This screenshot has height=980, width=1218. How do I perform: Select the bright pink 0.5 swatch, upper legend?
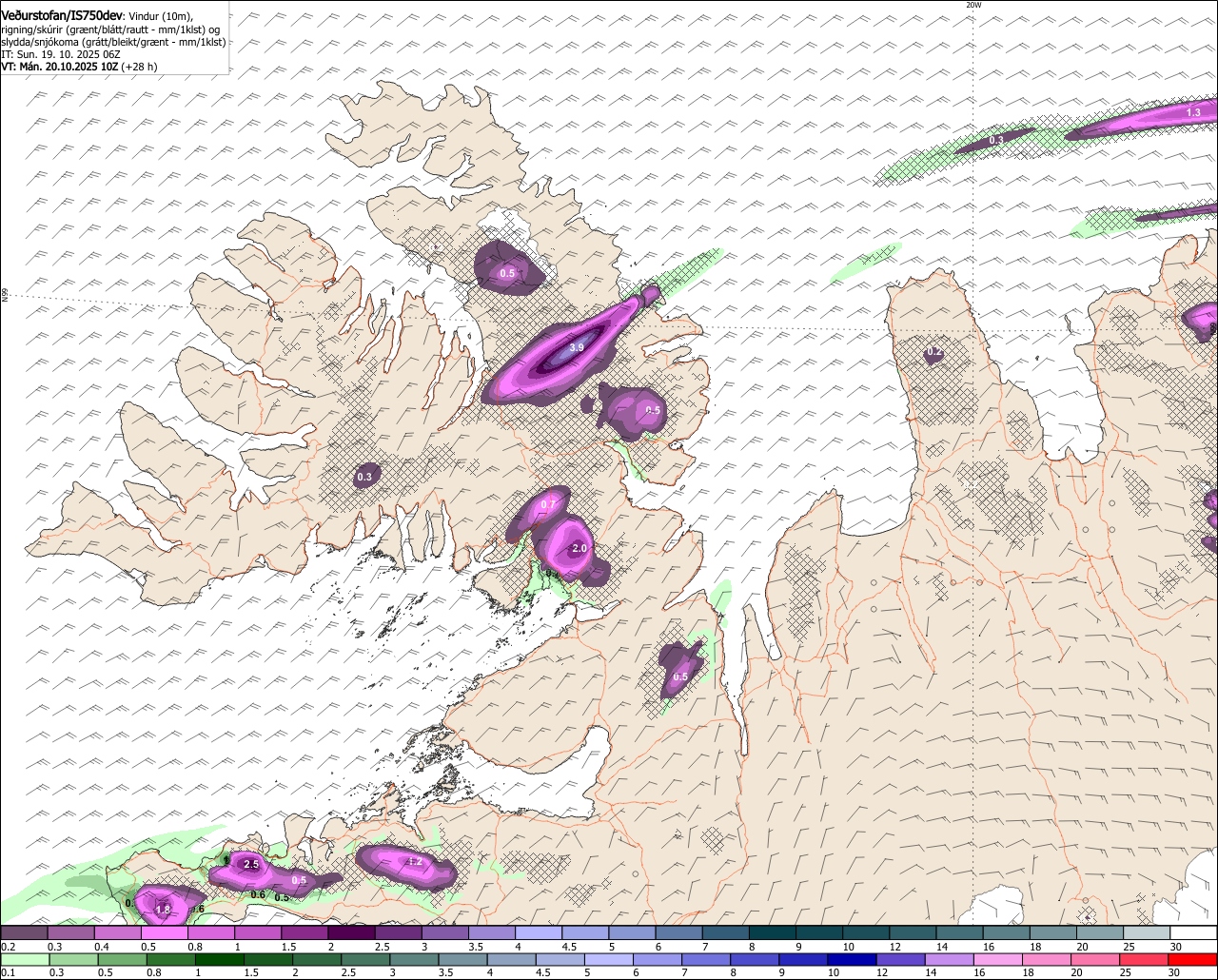[164, 933]
